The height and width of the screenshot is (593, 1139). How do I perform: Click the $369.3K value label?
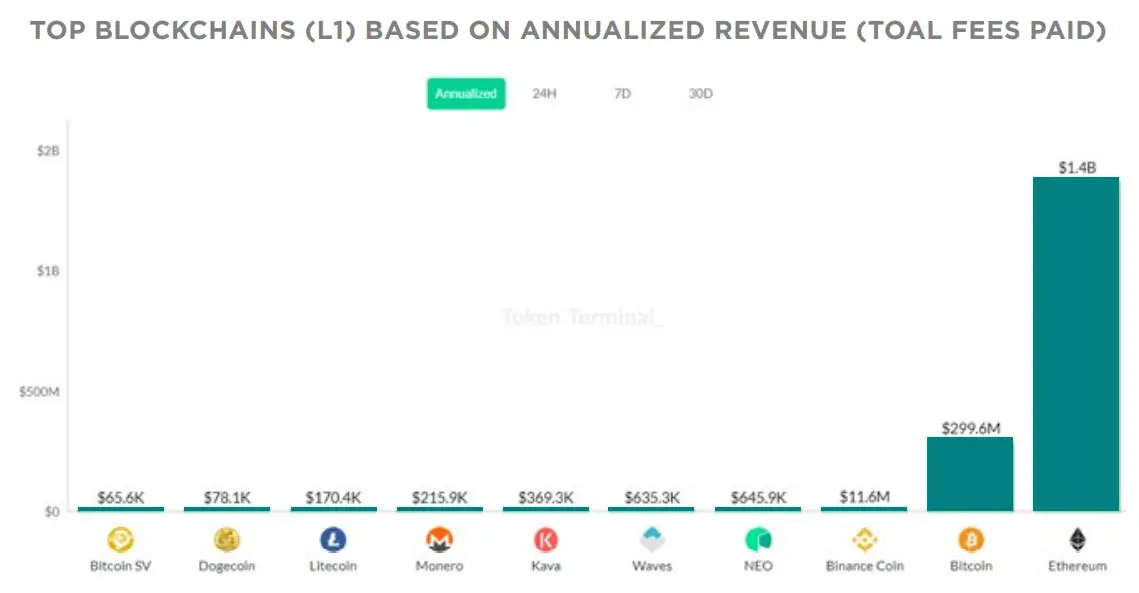(x=546, y=498)
